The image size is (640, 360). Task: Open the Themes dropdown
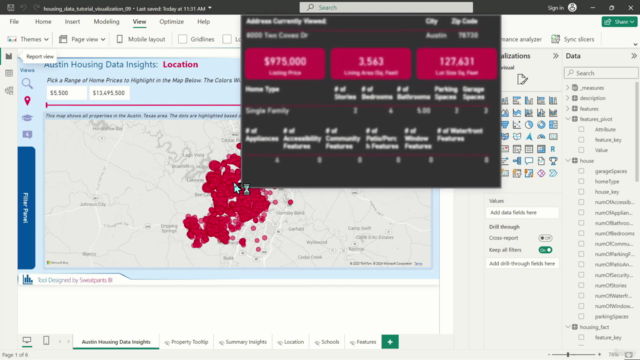(x=28, y=39)
